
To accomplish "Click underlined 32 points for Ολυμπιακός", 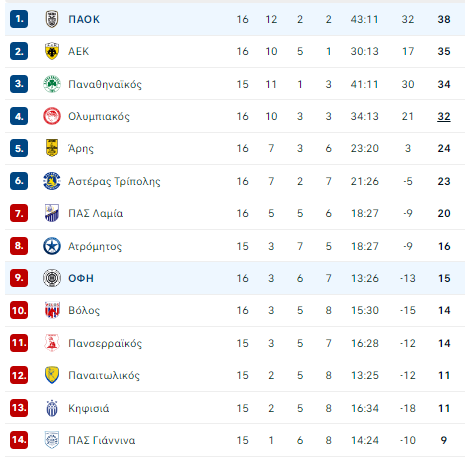I will [444, 117].
